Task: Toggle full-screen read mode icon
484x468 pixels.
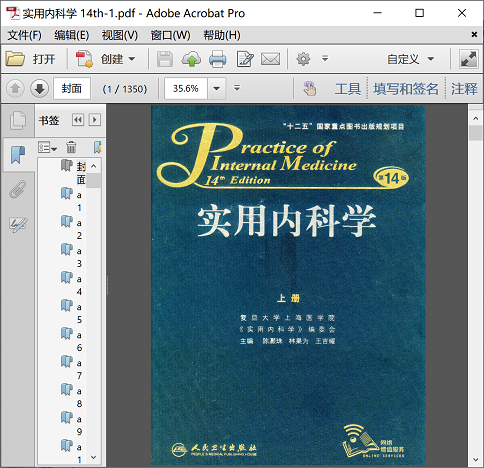Action: [x=469, y=59]
